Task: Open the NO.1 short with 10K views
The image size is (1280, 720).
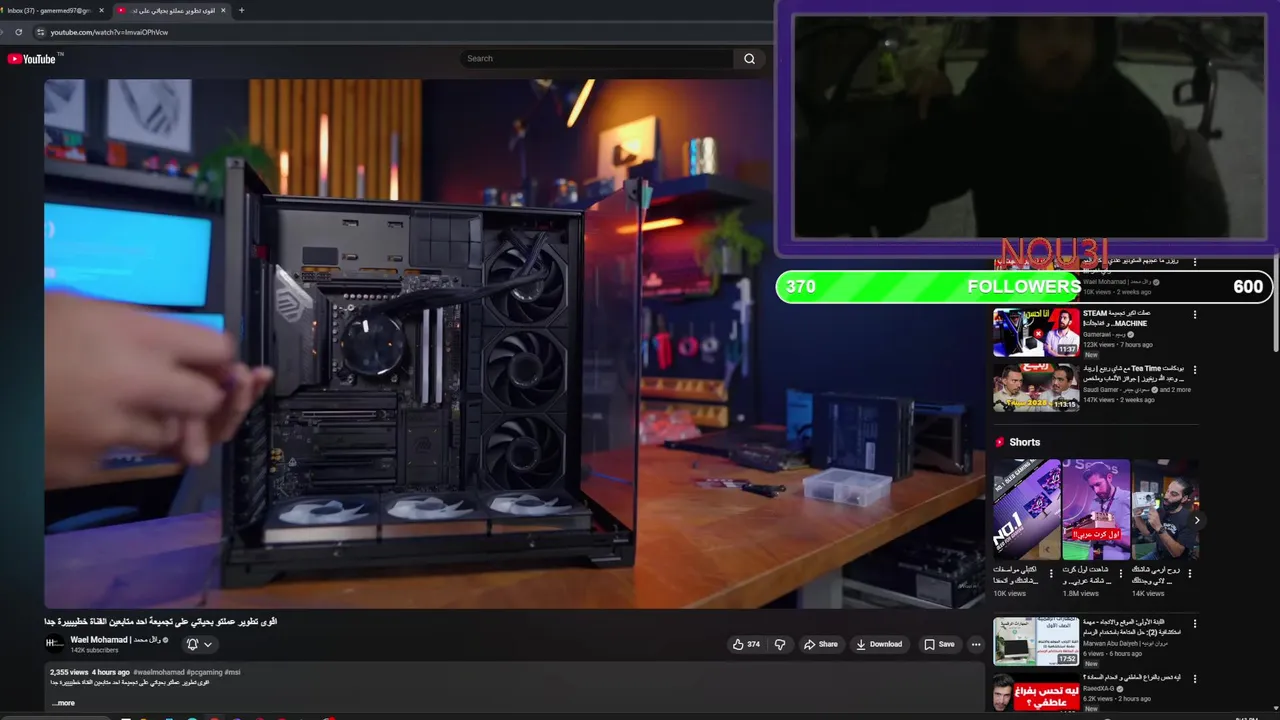Action: 1026,509
